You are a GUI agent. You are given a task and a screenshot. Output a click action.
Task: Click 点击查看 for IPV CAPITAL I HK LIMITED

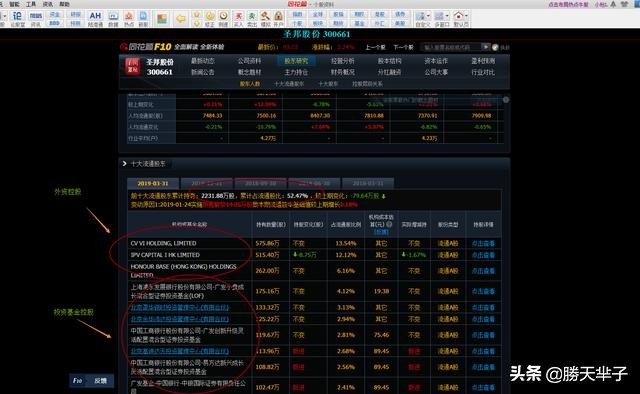coord(483,255)
